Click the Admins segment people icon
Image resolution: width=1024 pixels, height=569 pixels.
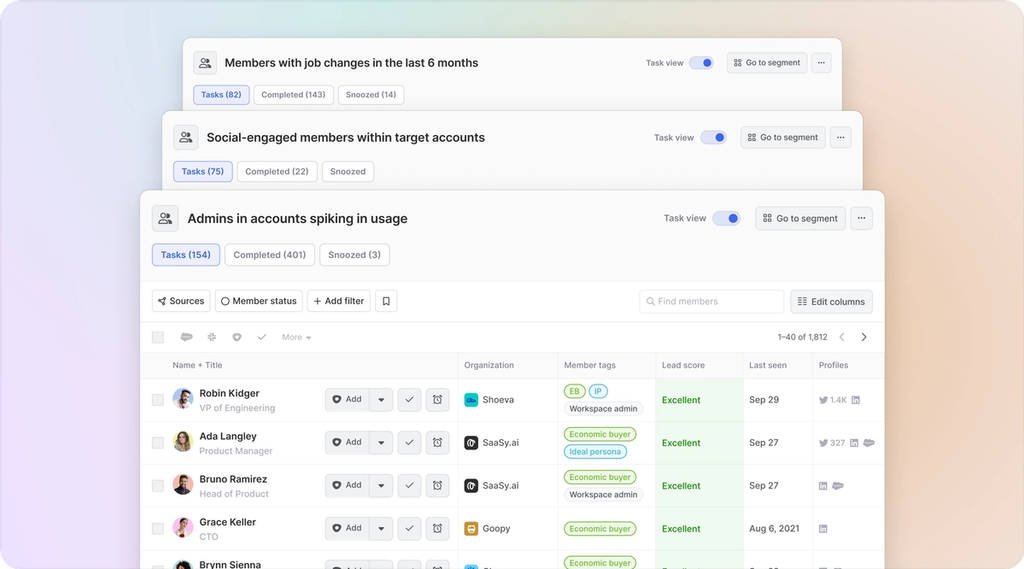[165, 218]
